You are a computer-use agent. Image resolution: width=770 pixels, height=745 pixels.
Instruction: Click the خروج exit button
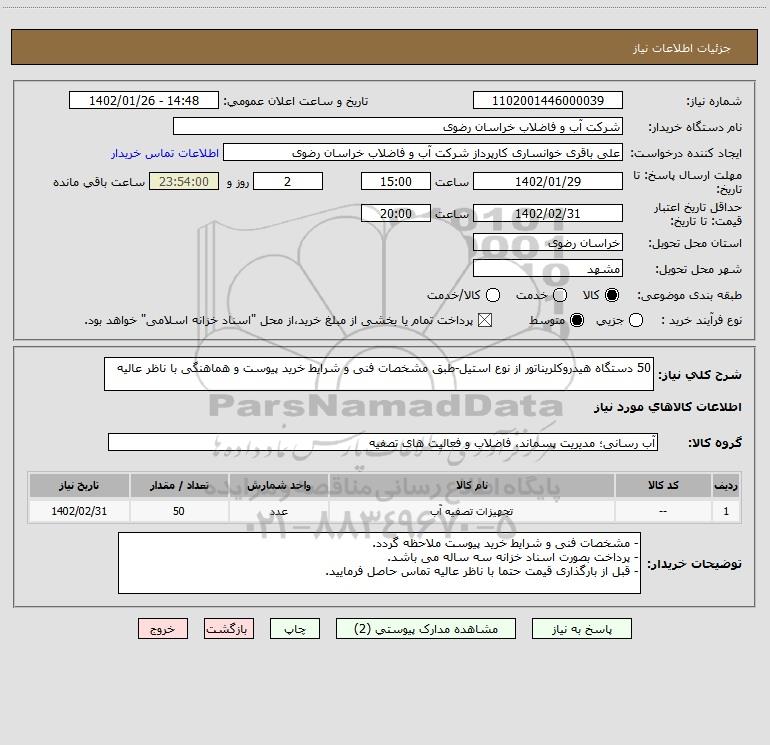pos(163,629)
